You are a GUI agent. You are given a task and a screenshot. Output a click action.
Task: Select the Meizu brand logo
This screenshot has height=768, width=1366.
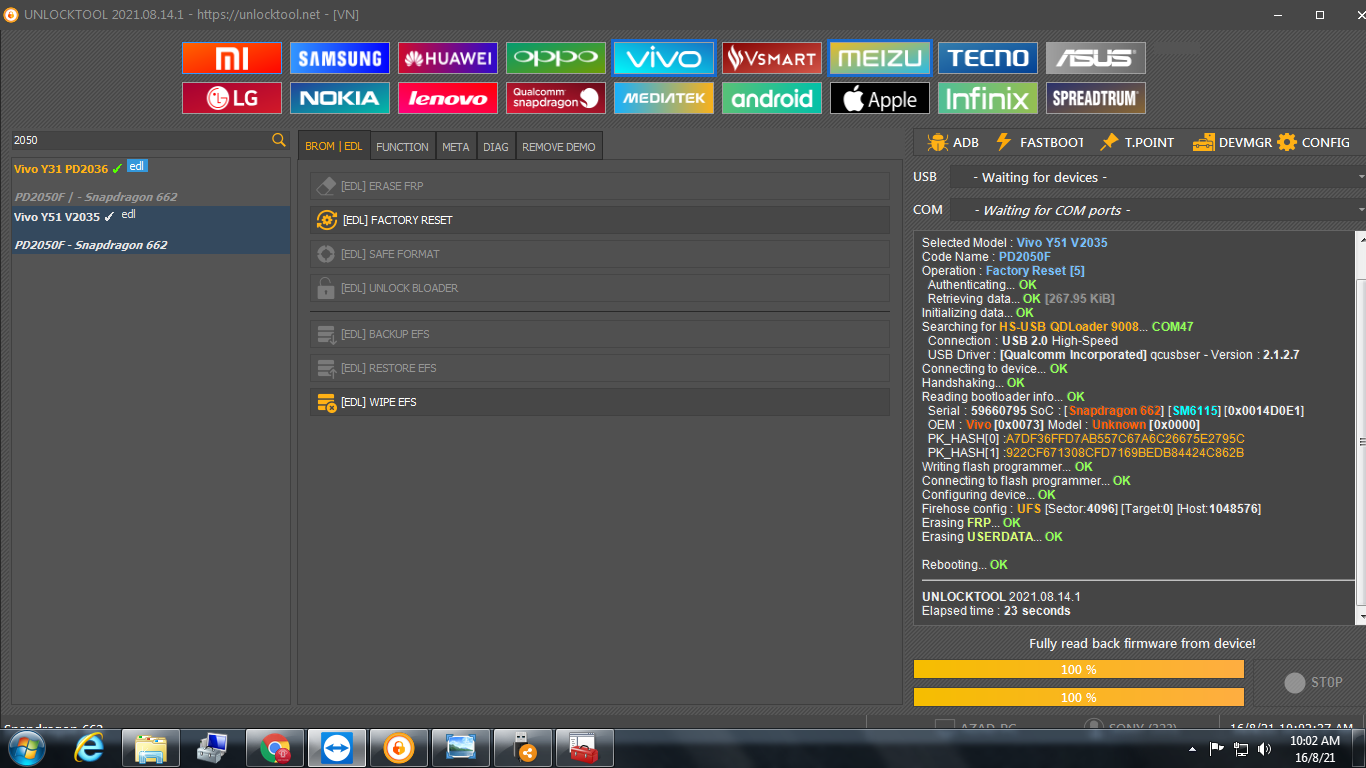click(x=880, y=58)
